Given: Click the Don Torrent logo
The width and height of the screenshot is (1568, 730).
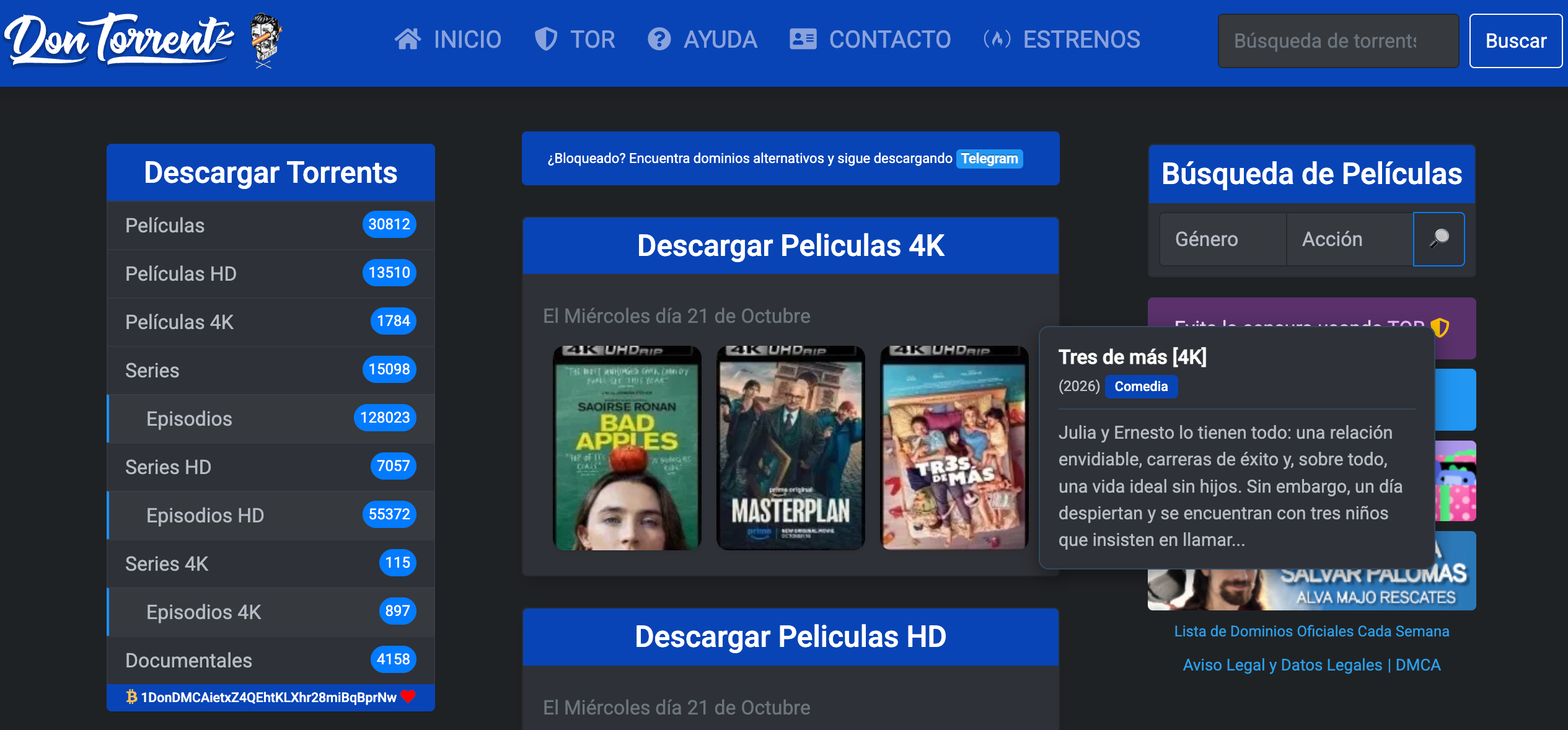Looking at the screenshot, I should [x=120, y=40].
